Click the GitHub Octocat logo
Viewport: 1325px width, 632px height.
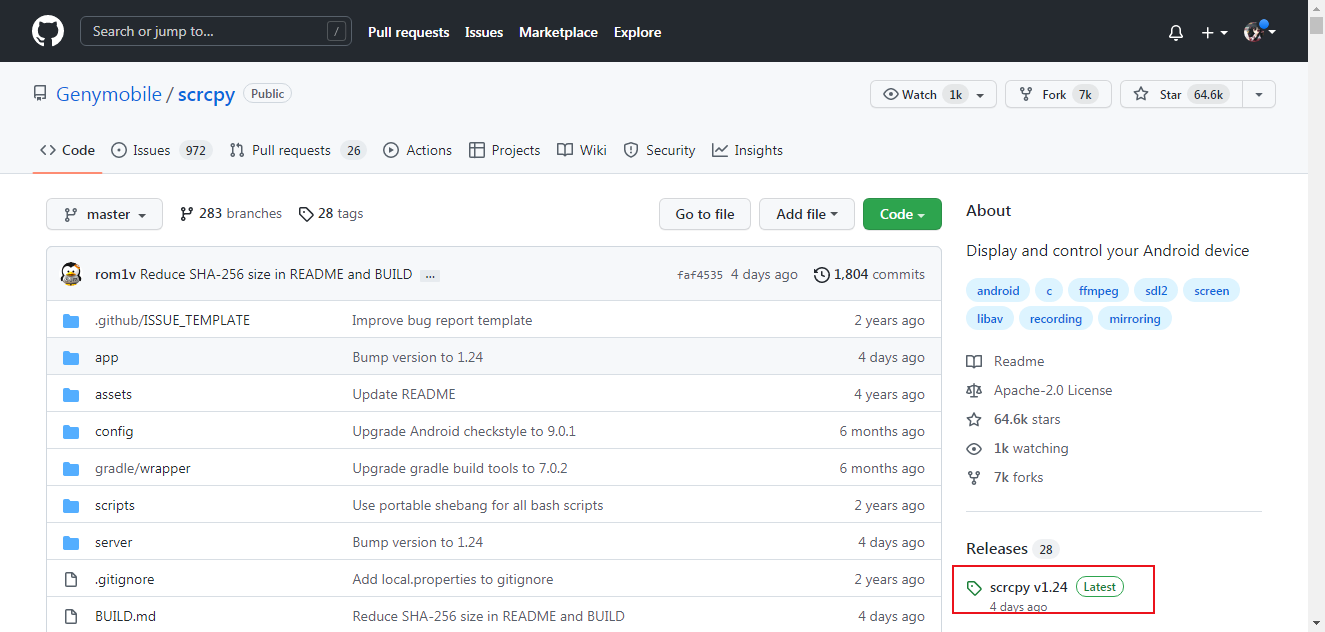tap(48, 31)
